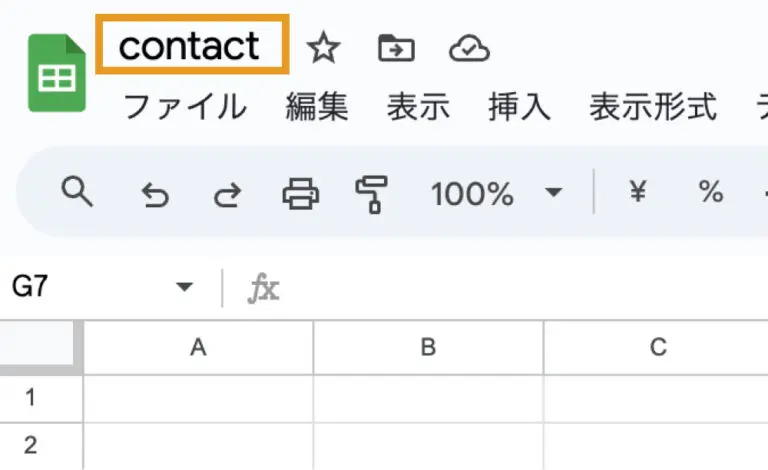Open the 表示形式 menu
Screen dimensions: 768x470
coord(652,106)
